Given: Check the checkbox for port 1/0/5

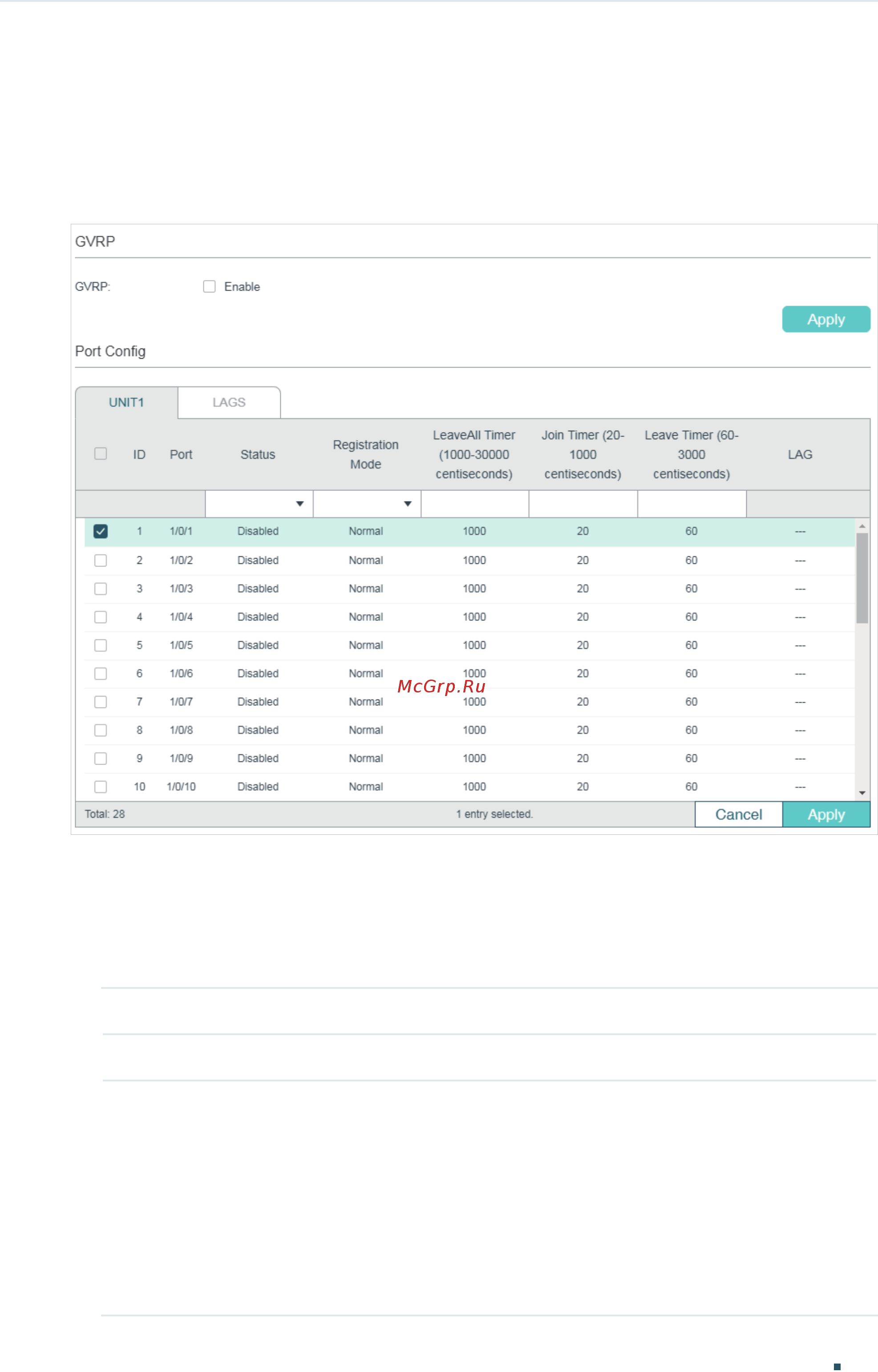Looking at the screenshot, I should (x=100, y=645).
